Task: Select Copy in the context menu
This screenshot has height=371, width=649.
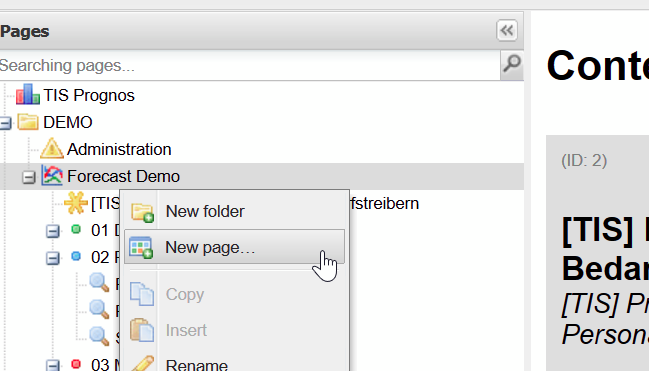Action: (x=234, y=294)
